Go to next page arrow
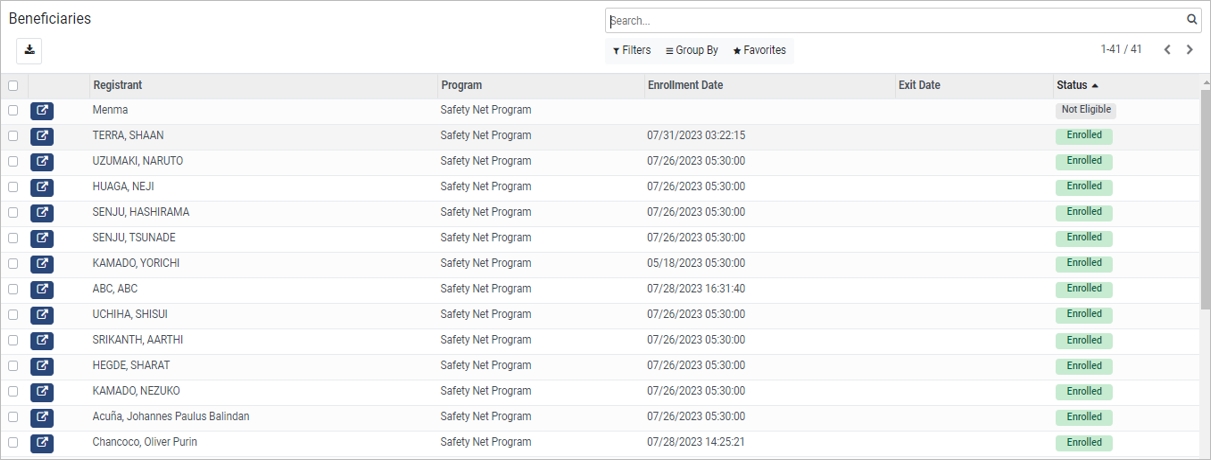This screenshot has width=1211, height=460. [x=1190, y=50]
